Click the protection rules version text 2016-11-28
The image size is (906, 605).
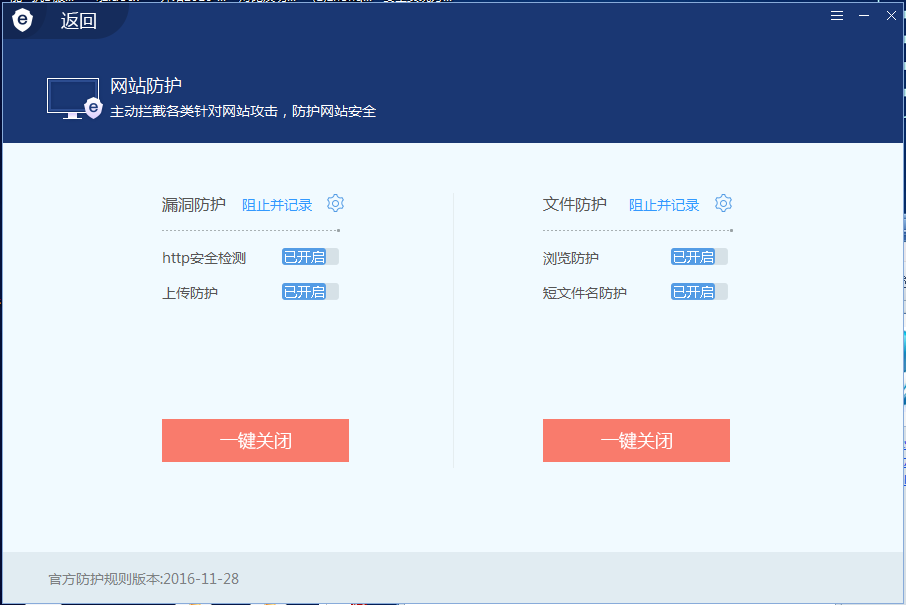point(145,578)
